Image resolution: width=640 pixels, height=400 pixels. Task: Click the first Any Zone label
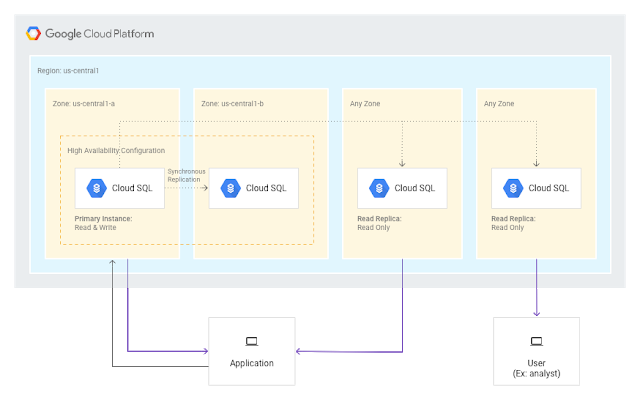coord(365,104)
